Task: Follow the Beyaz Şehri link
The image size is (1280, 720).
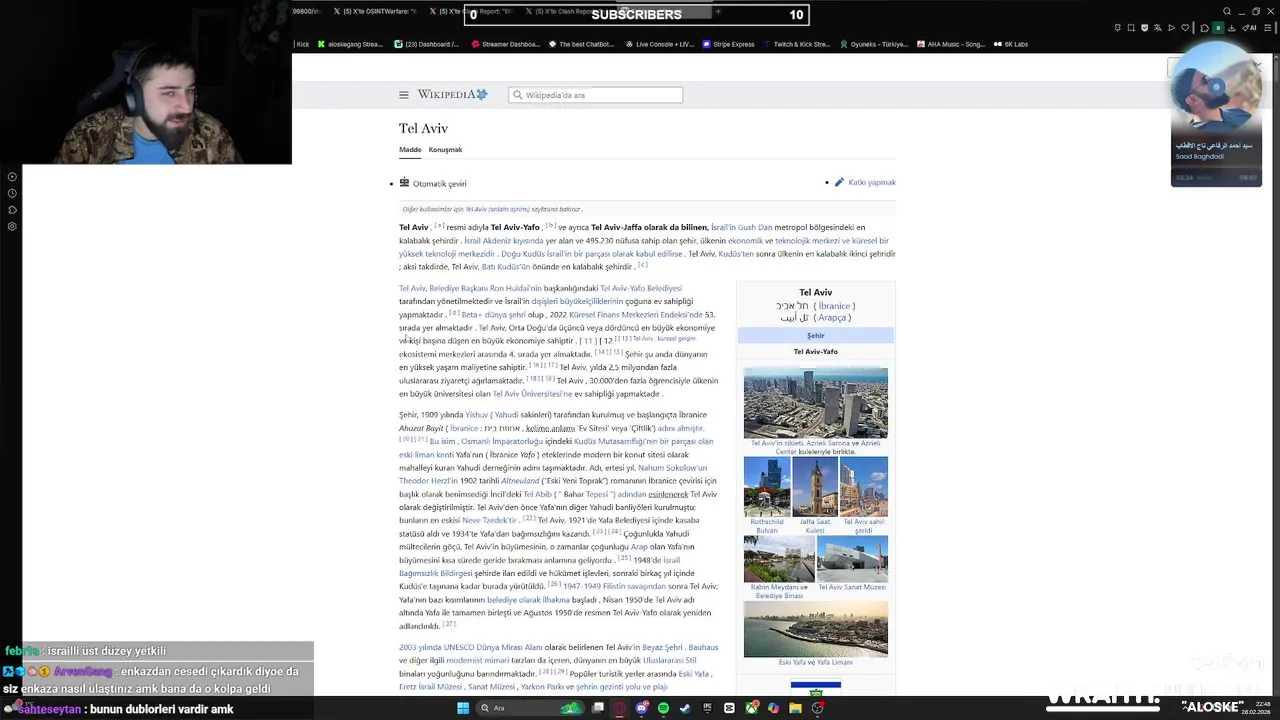Action: click(662, 647)
